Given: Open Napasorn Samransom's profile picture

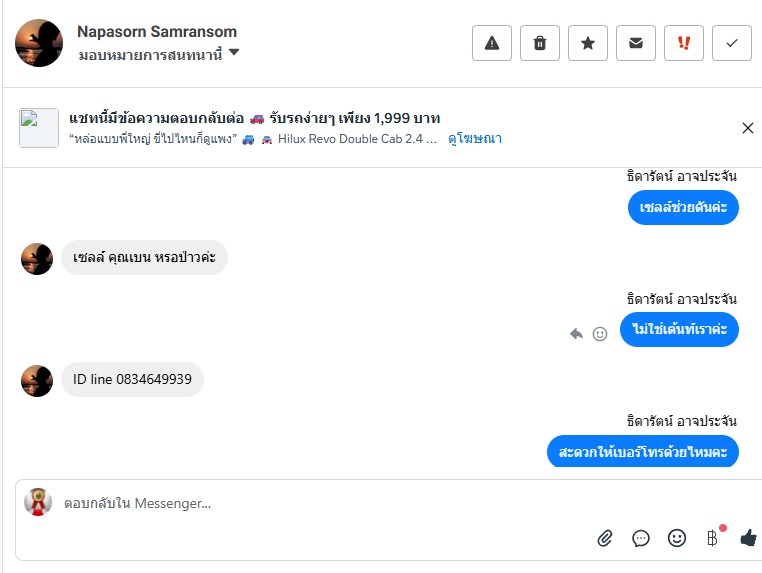Looking at the screenshot, I should (x=39, y=43).
